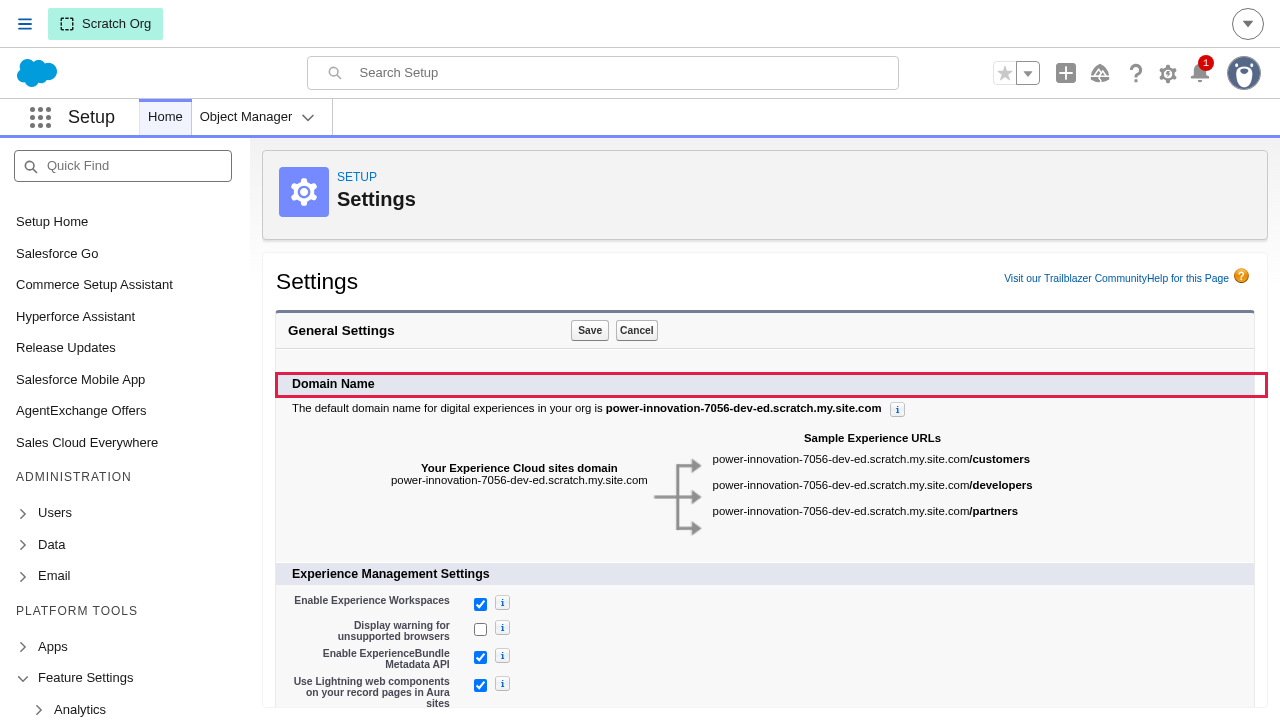Expand the Apps tree node
This screenshot has height=720, width=1280.
point(23,647)
